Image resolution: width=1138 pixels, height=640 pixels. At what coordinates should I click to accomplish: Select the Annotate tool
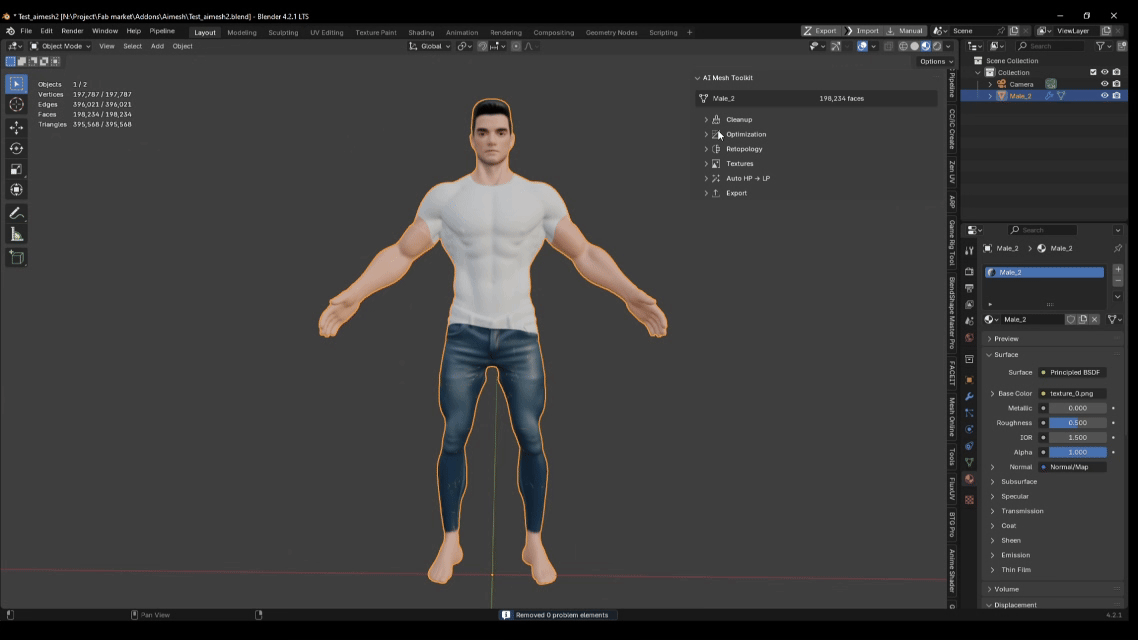[17, 213]
